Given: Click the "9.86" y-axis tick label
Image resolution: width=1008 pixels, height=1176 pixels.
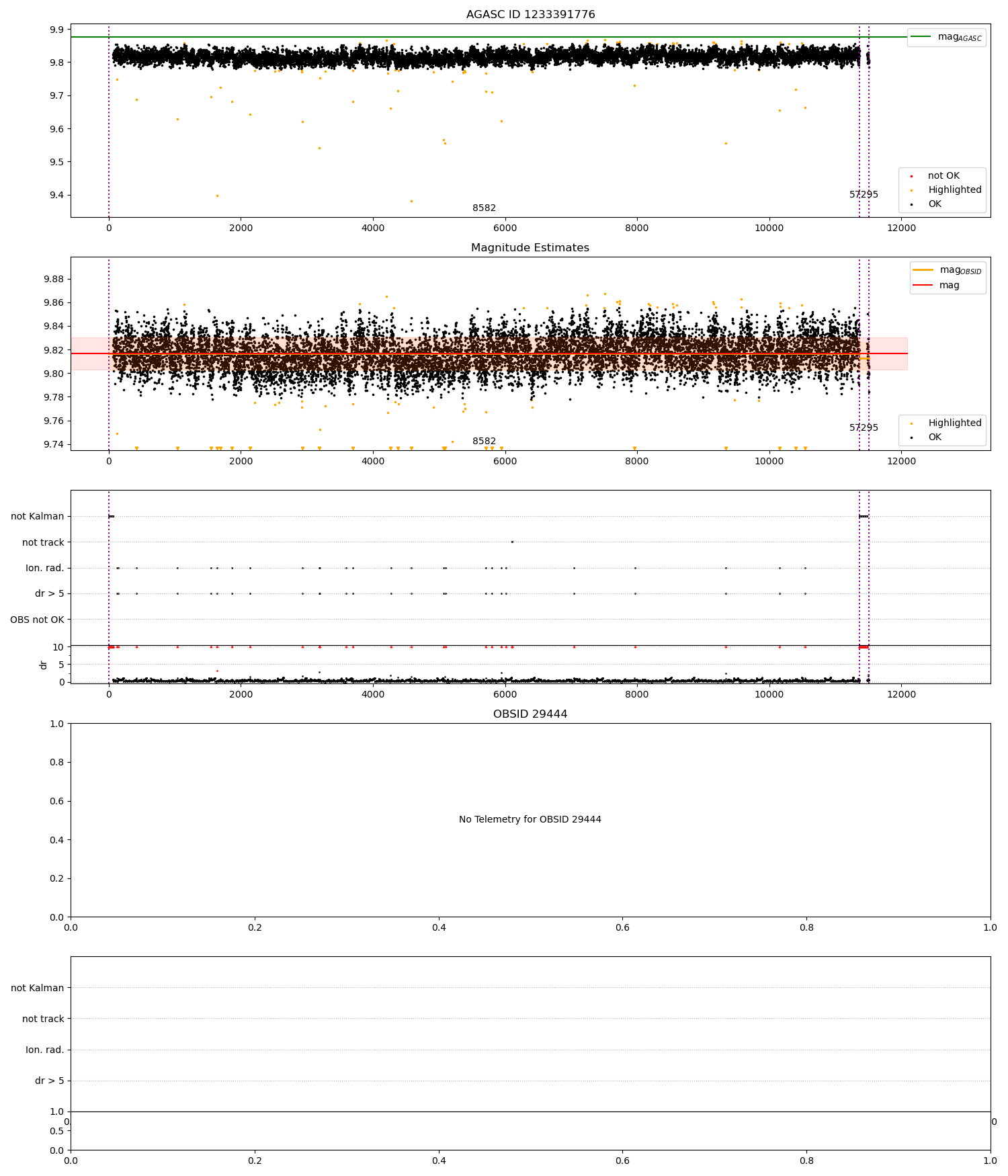Looking at the screenshot, I should tap(54, 303).
